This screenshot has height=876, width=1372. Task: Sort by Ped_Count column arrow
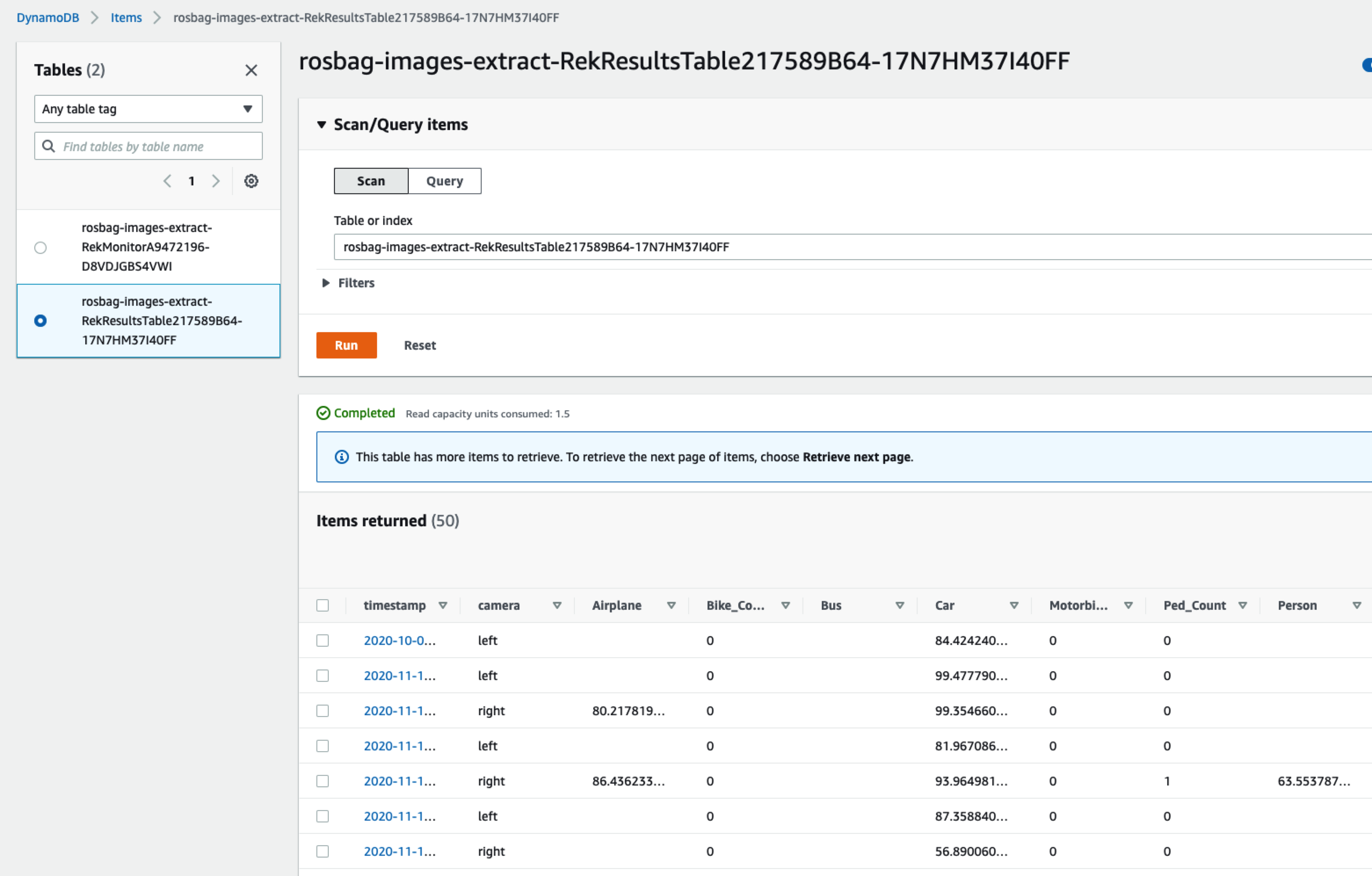[1243, 605]
